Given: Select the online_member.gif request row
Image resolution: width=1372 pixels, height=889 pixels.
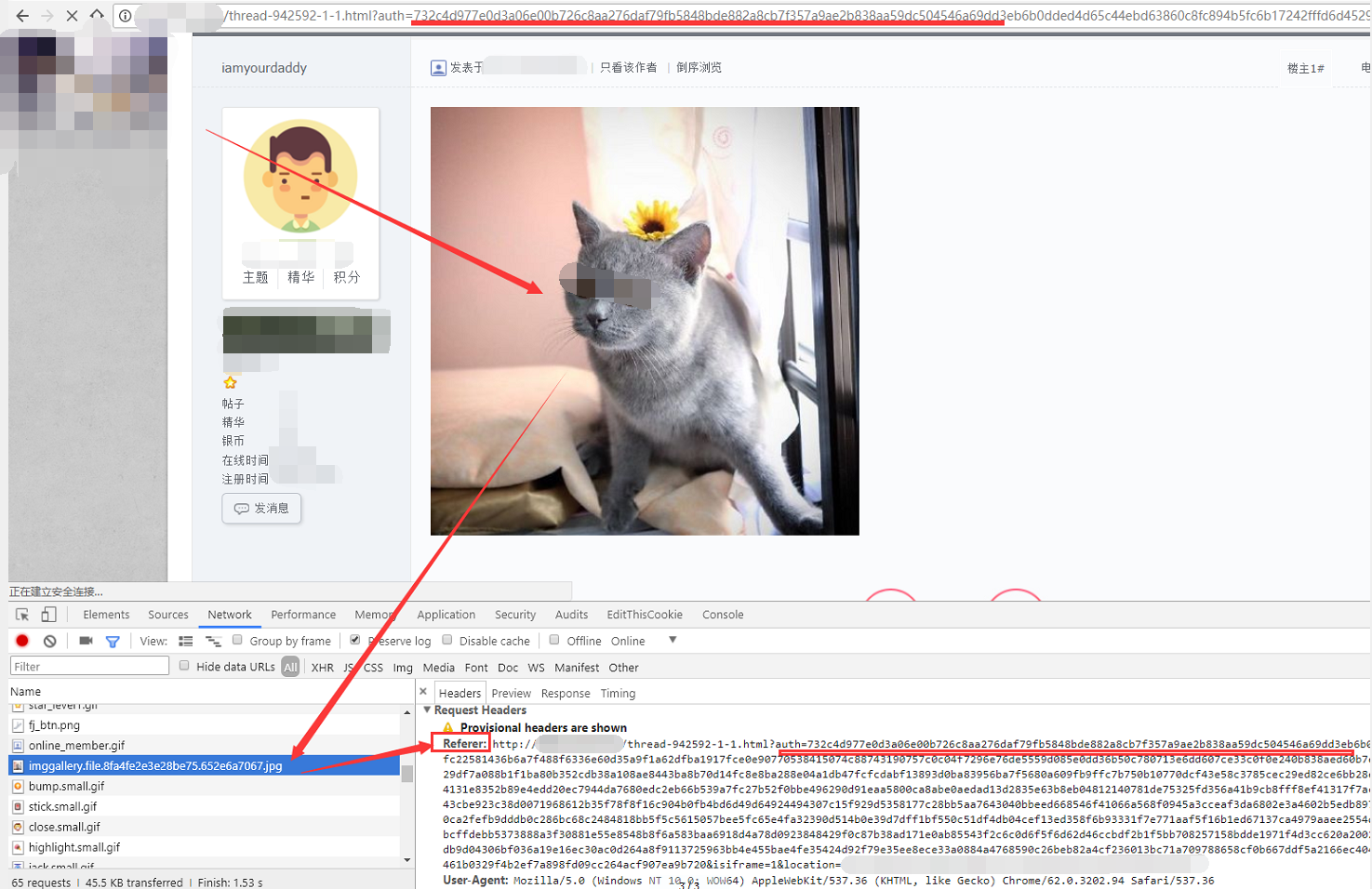Looking at the screenshot, I should (205, 745).
